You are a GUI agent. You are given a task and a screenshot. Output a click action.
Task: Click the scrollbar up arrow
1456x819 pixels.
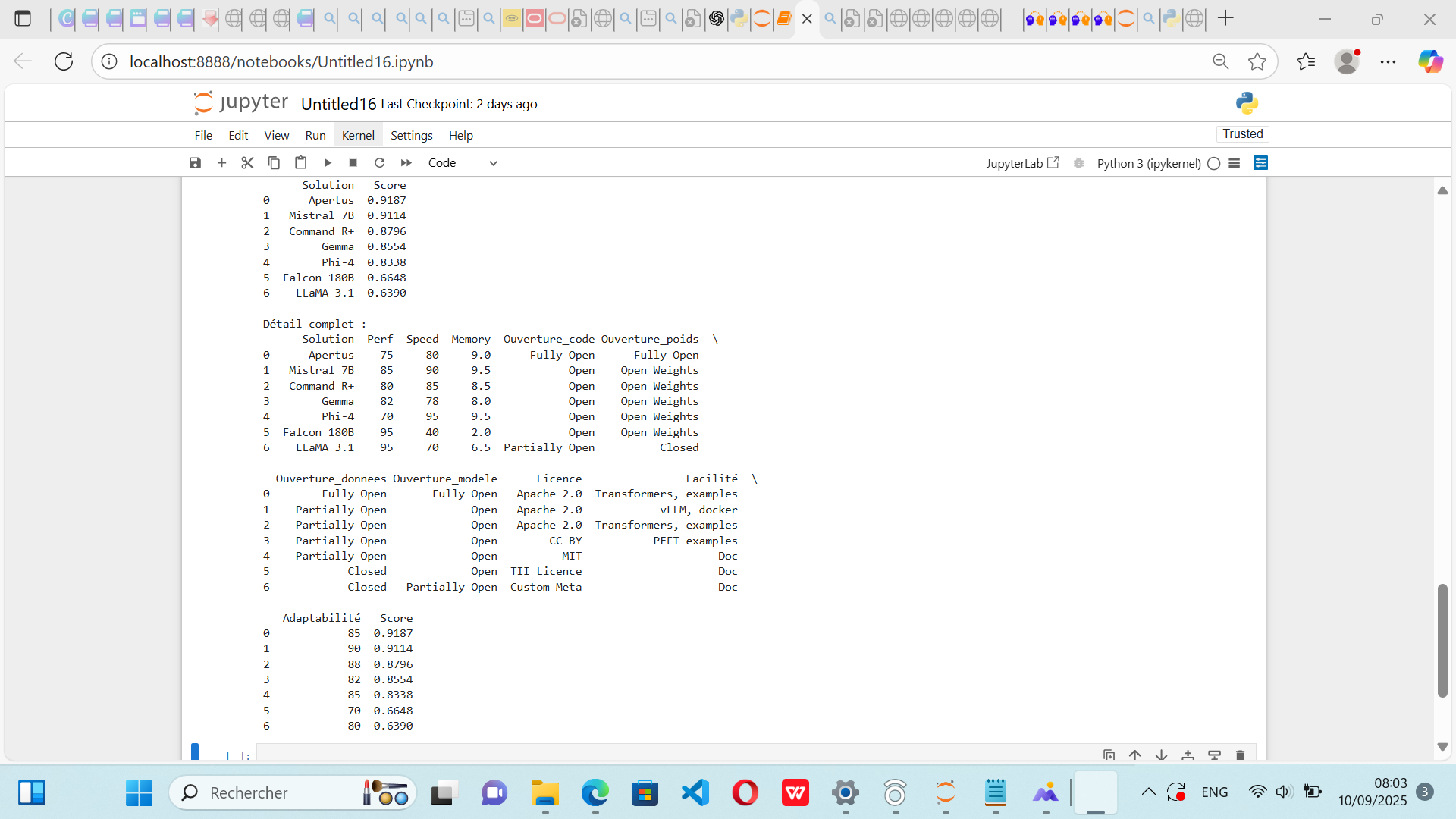pos(1442,190)
